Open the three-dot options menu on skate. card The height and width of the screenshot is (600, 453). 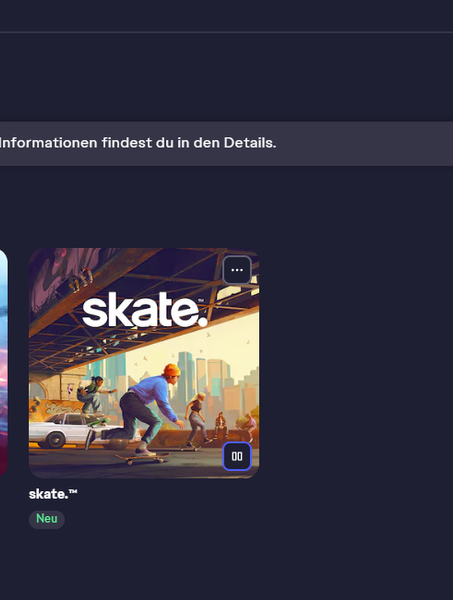tap(237, 270)
